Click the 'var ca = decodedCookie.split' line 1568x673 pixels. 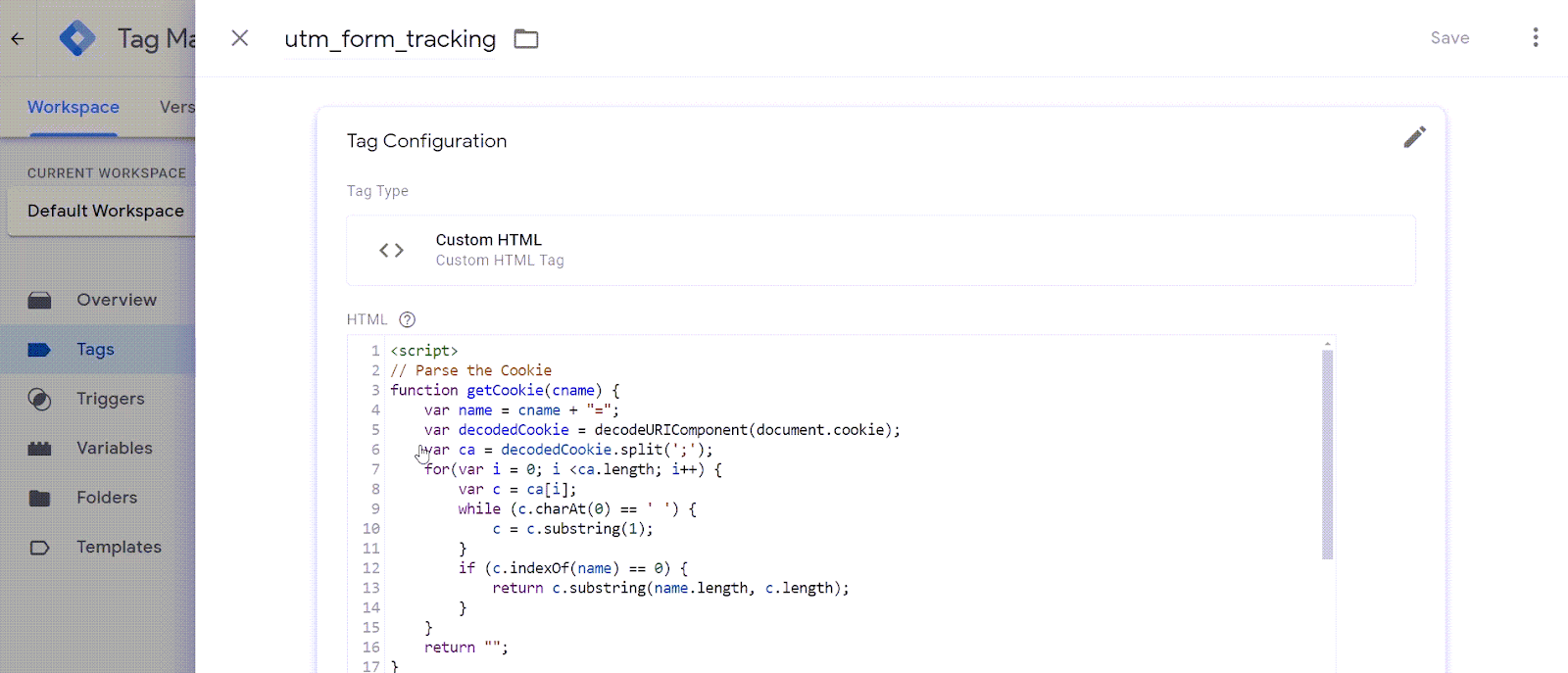tap(568, 450)
